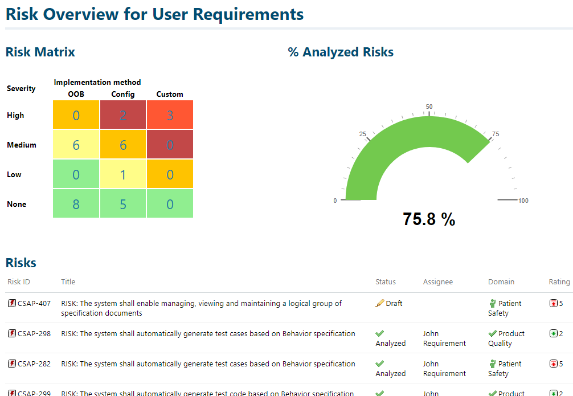
Task: Click the risk icon next to CSAP-298
Action: (x=12, y=333)
